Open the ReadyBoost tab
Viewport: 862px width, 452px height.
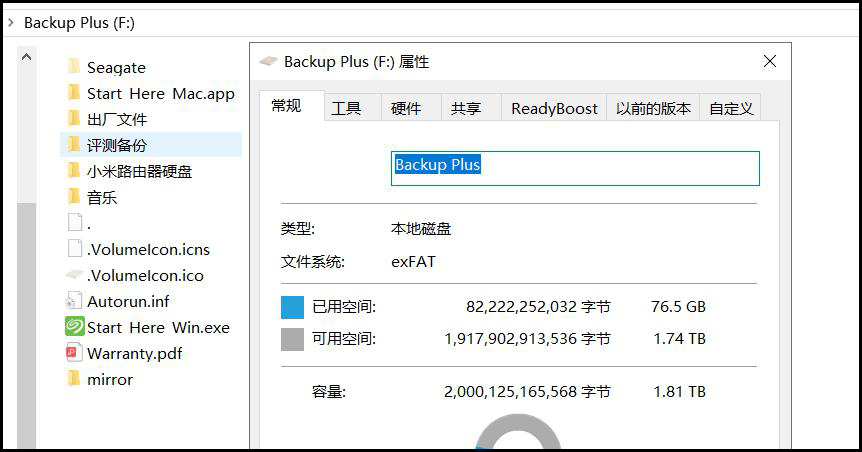[554, 108]
